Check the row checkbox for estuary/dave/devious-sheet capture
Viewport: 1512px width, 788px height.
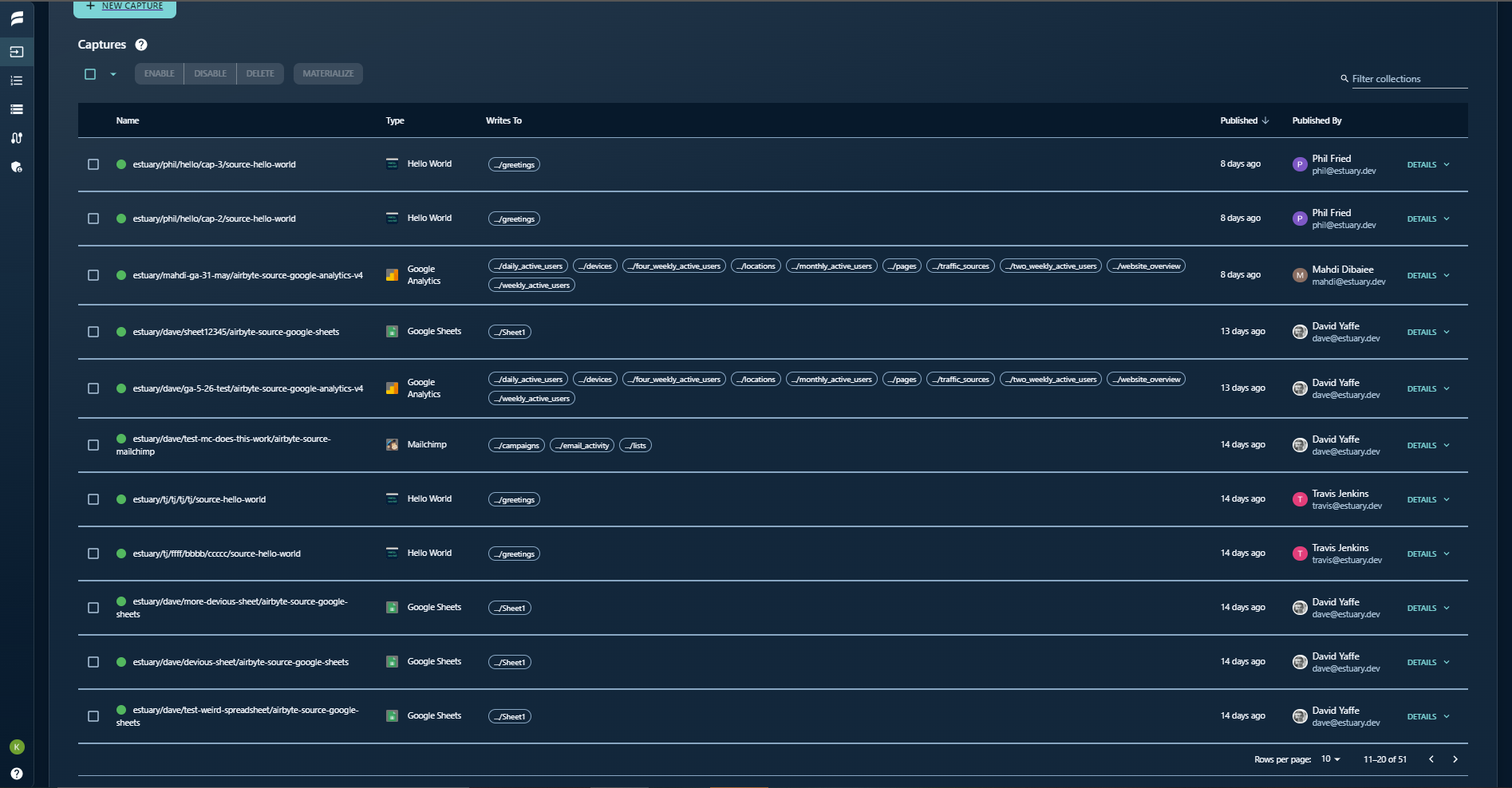(x=93, y=662)
